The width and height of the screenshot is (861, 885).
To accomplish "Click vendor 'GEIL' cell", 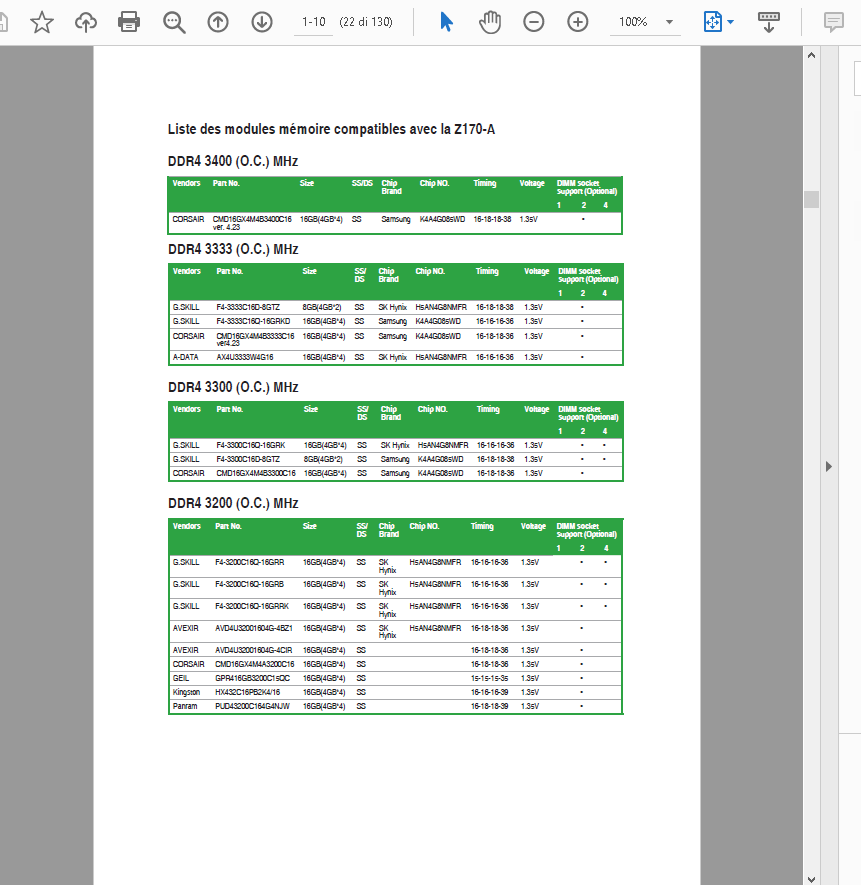I will [x=181, y=678].
